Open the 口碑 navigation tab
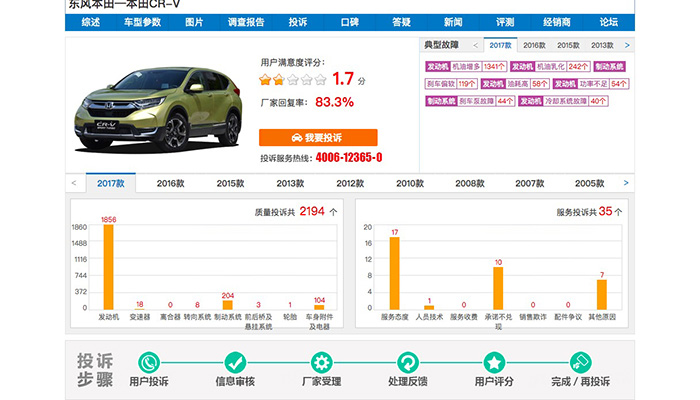The image size is (700, 400). pyautogui.click(x=350, y=22)
